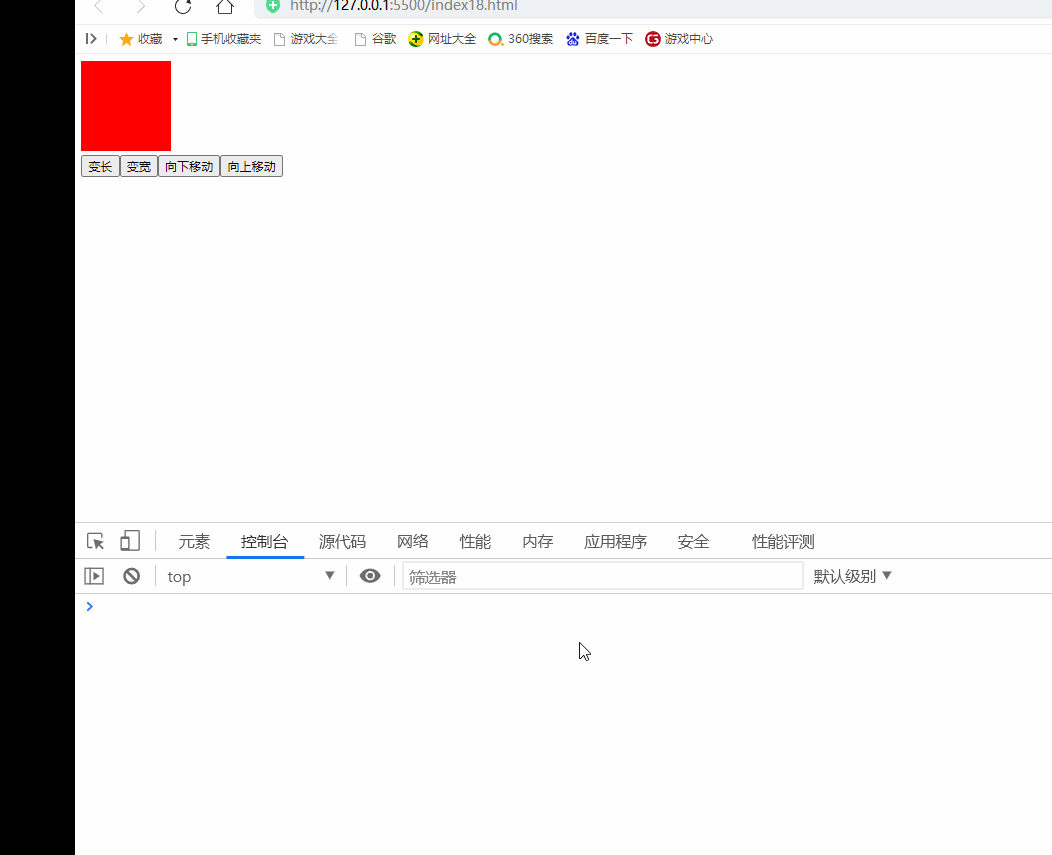Image resolution: width=1052 pixels, height=855 pixels.
Task: Toggle the bookmarks sidebar icon
Action: coord(91,39)
